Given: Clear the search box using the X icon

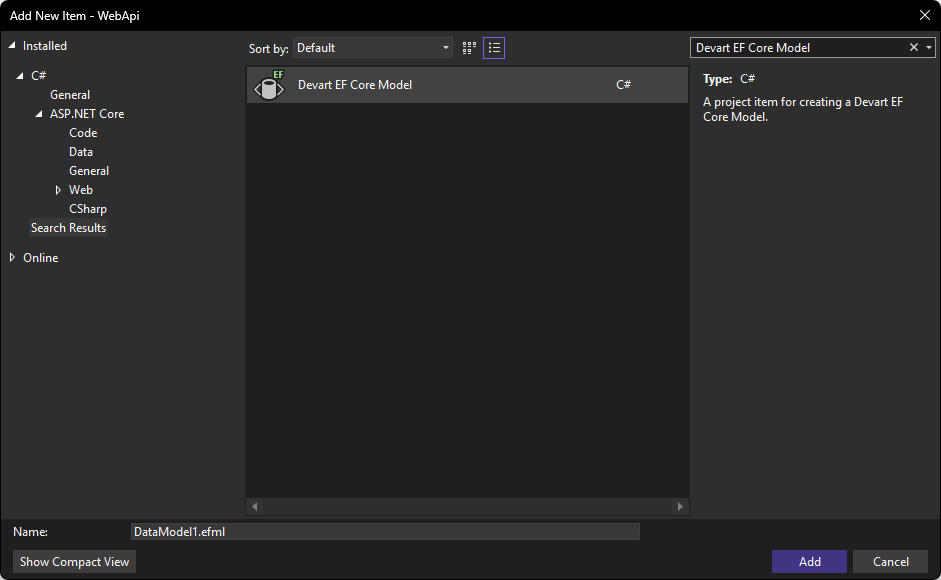Looking at the screenshot, I should click(x=913, y=47).
